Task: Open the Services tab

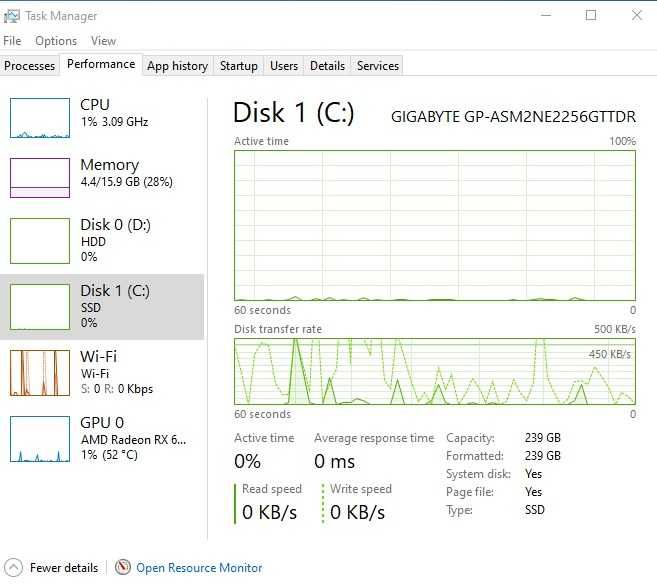Action: click(378, 66)
